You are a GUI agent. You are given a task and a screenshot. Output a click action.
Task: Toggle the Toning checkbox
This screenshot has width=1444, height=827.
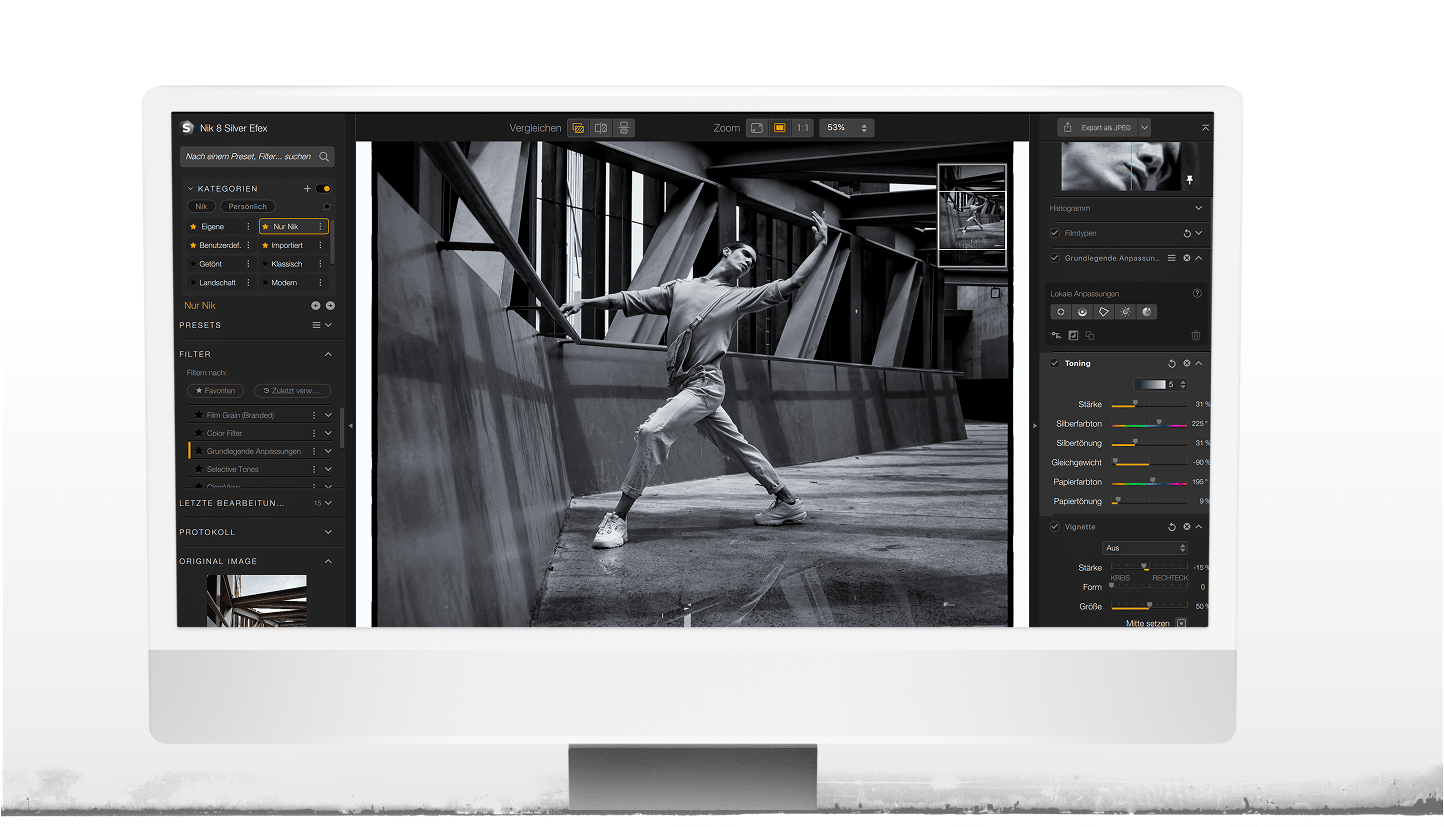[x=1054, y=363]
